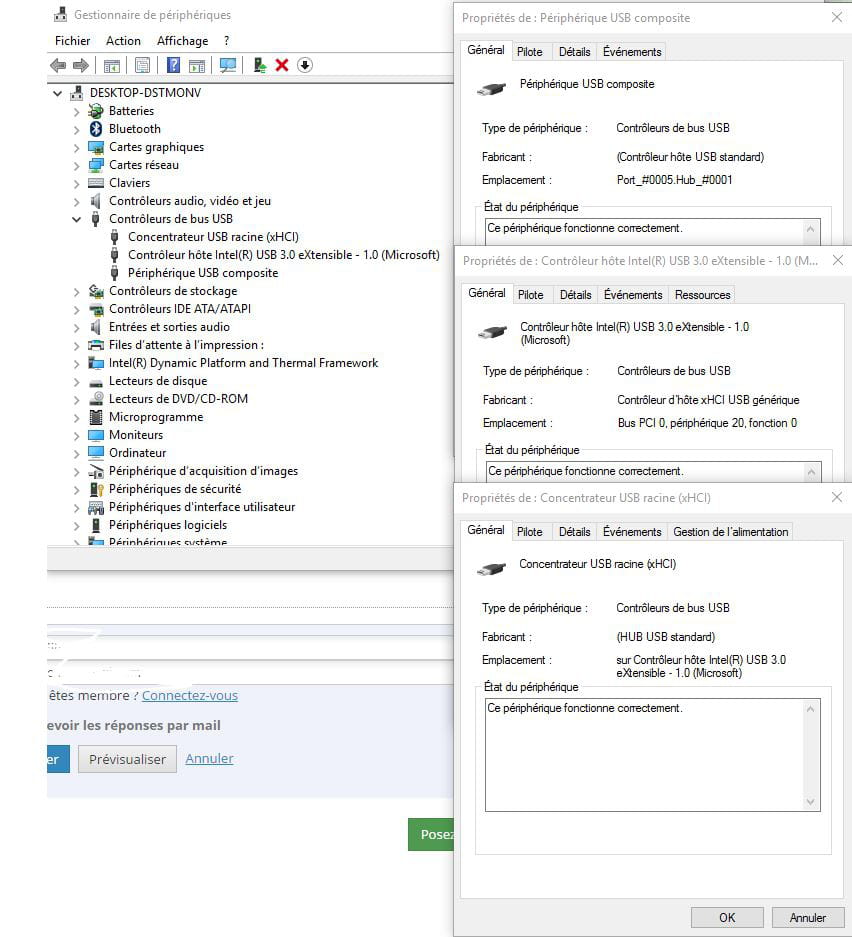Click the show/hide console tree icon
Viewport: 852px width, 937px height.
tap(112, 65)
